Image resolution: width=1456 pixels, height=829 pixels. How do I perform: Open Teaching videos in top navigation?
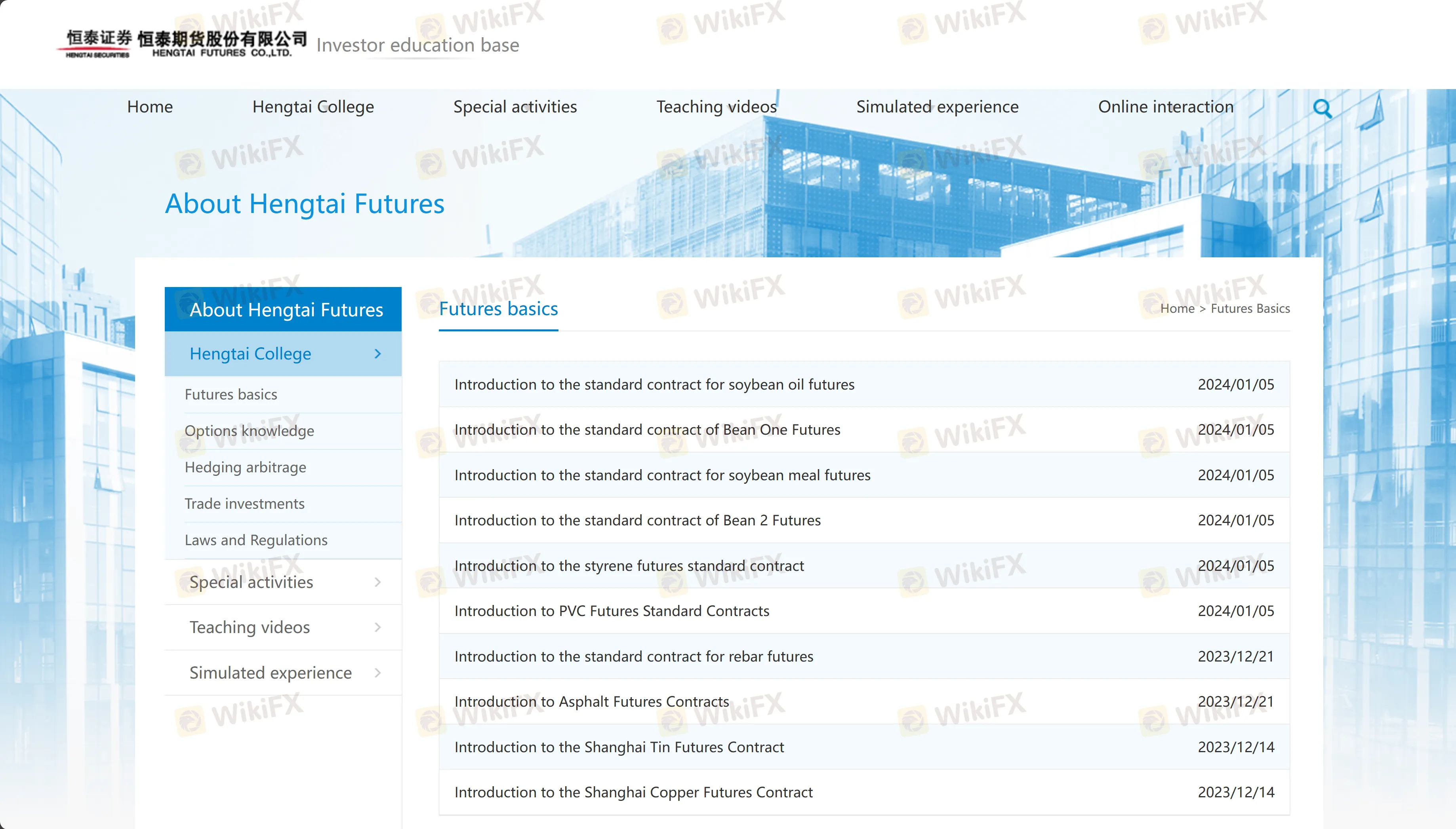click(717, 106)
